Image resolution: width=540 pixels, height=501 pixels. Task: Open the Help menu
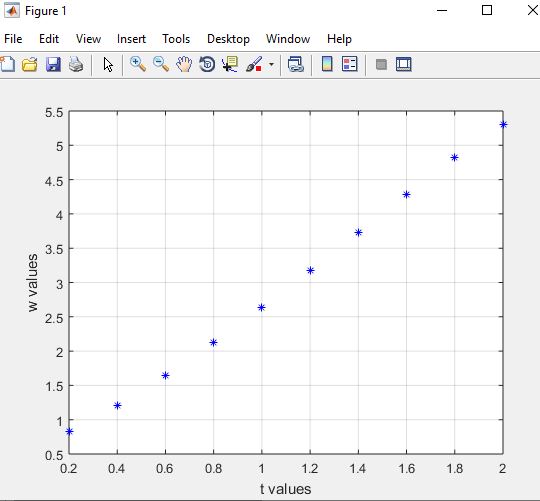339,39
